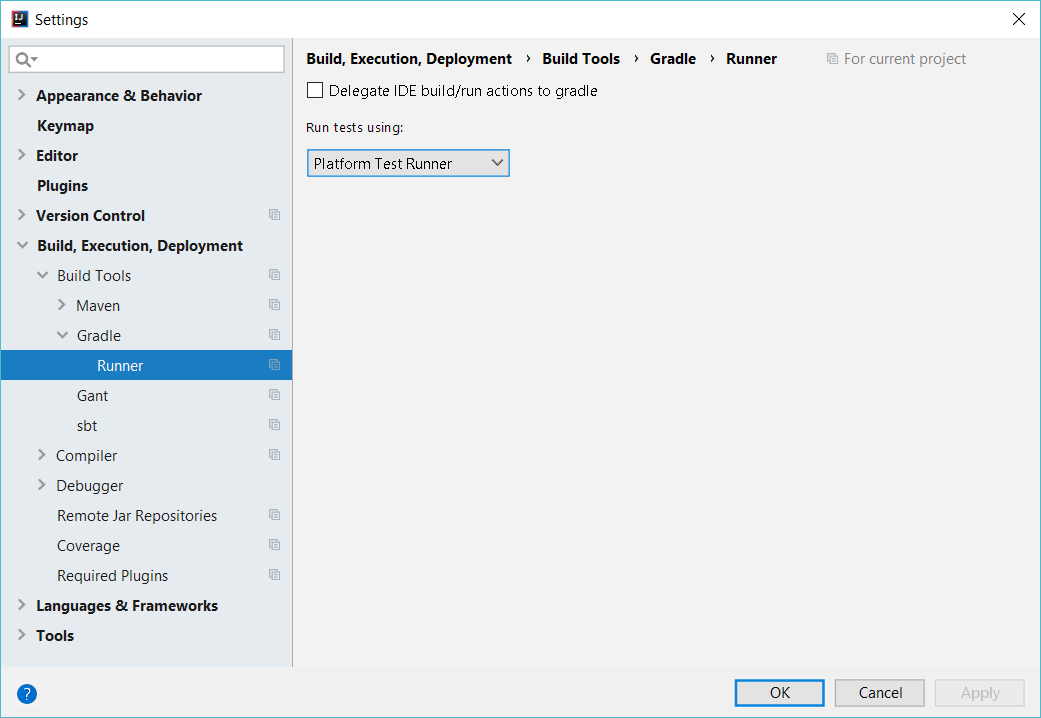Click the 'Run tests using:' label

[355, 128]
